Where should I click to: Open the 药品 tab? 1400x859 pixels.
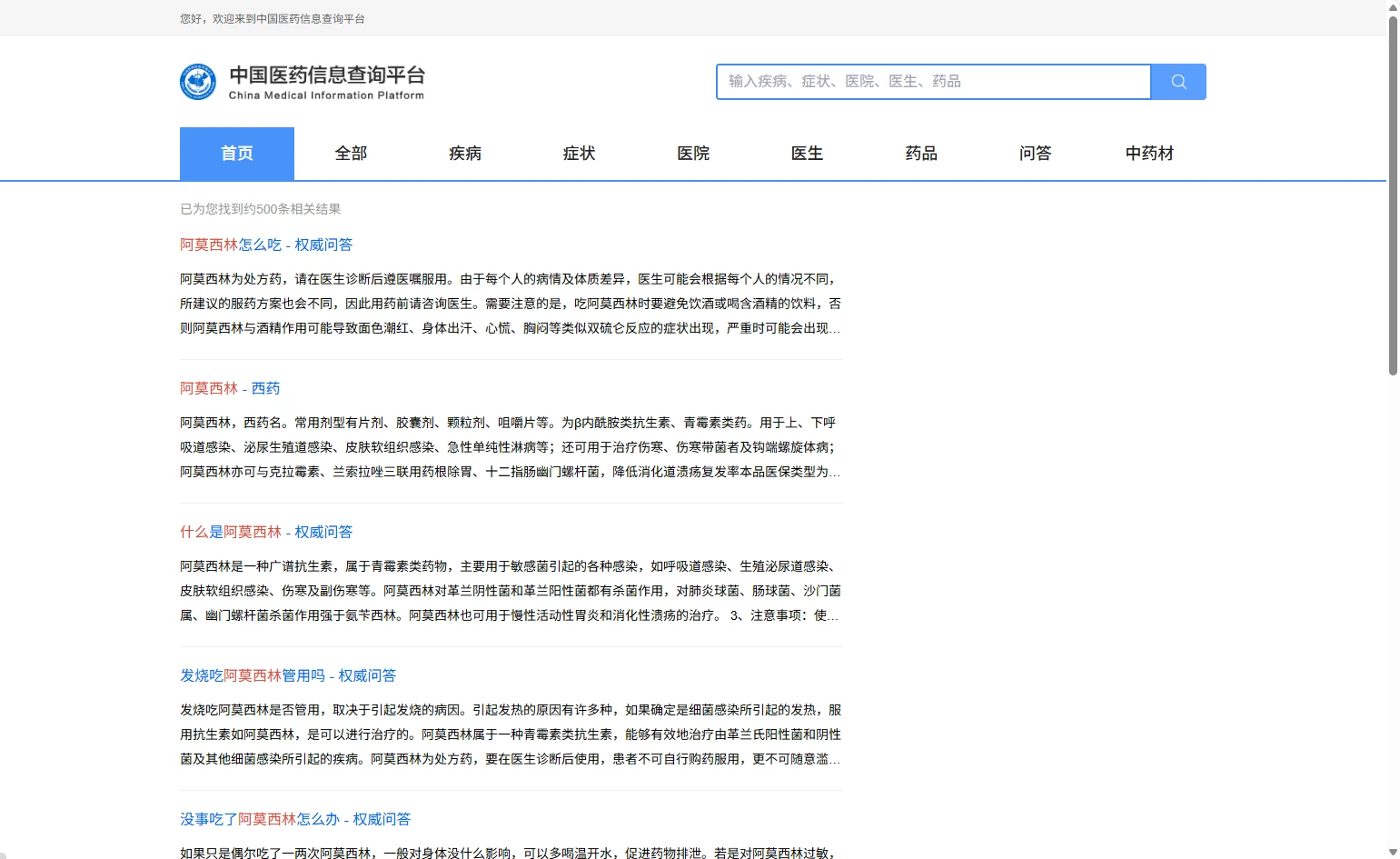pos(921,154)
